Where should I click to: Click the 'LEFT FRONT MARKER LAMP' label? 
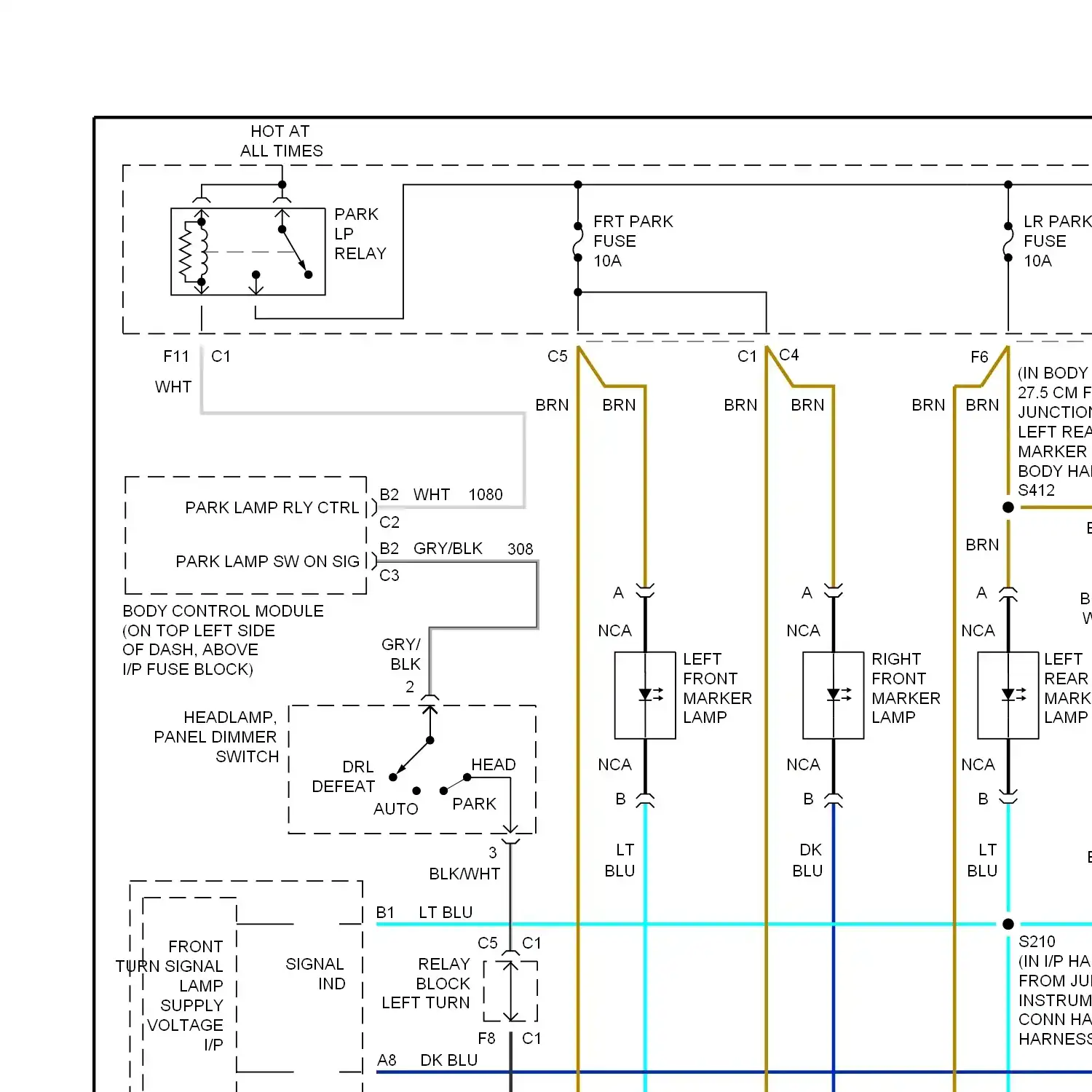coord(717,688)
